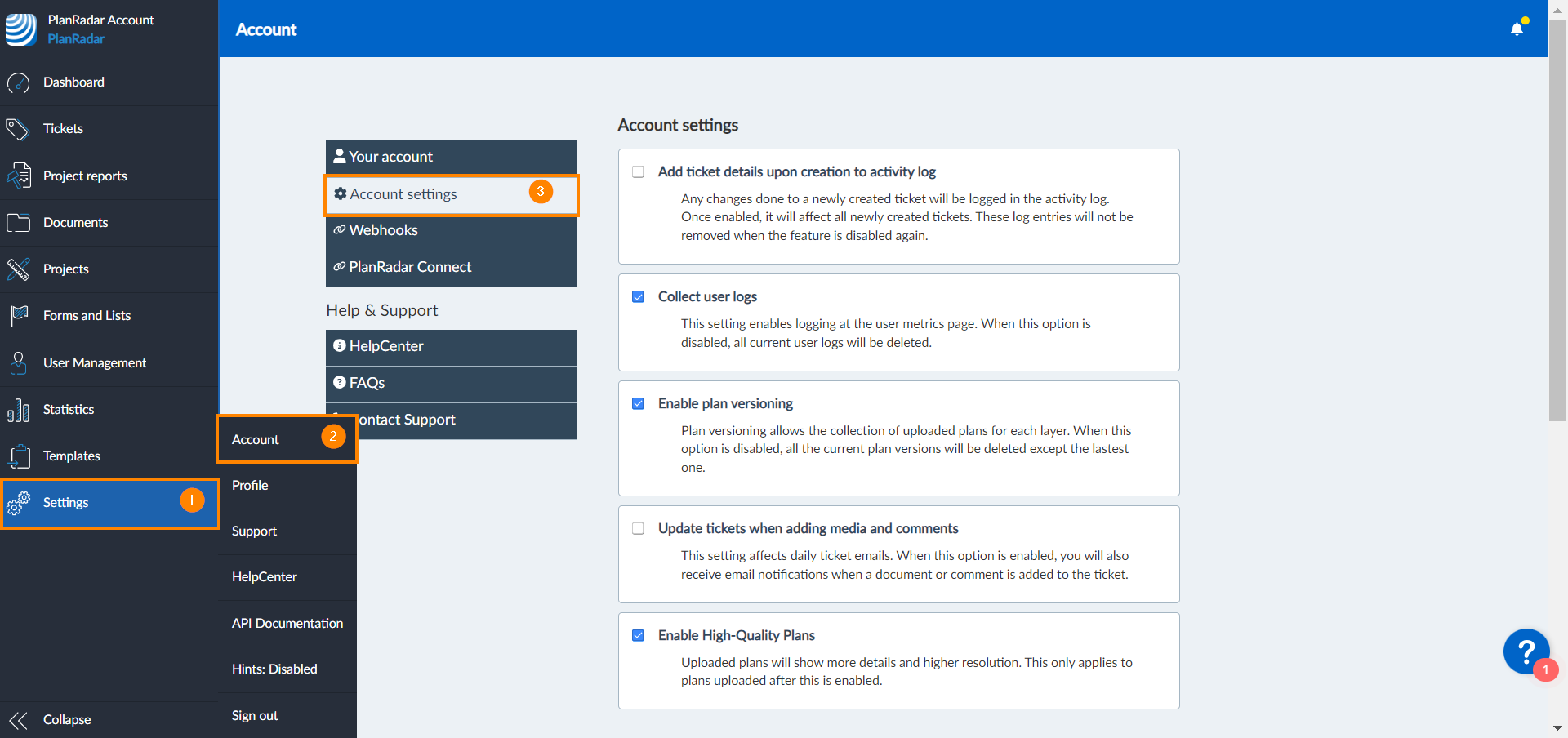Open Project reports icon in sidebar
This screenshot has height=738, width=1568.
(x=18, y=176)
